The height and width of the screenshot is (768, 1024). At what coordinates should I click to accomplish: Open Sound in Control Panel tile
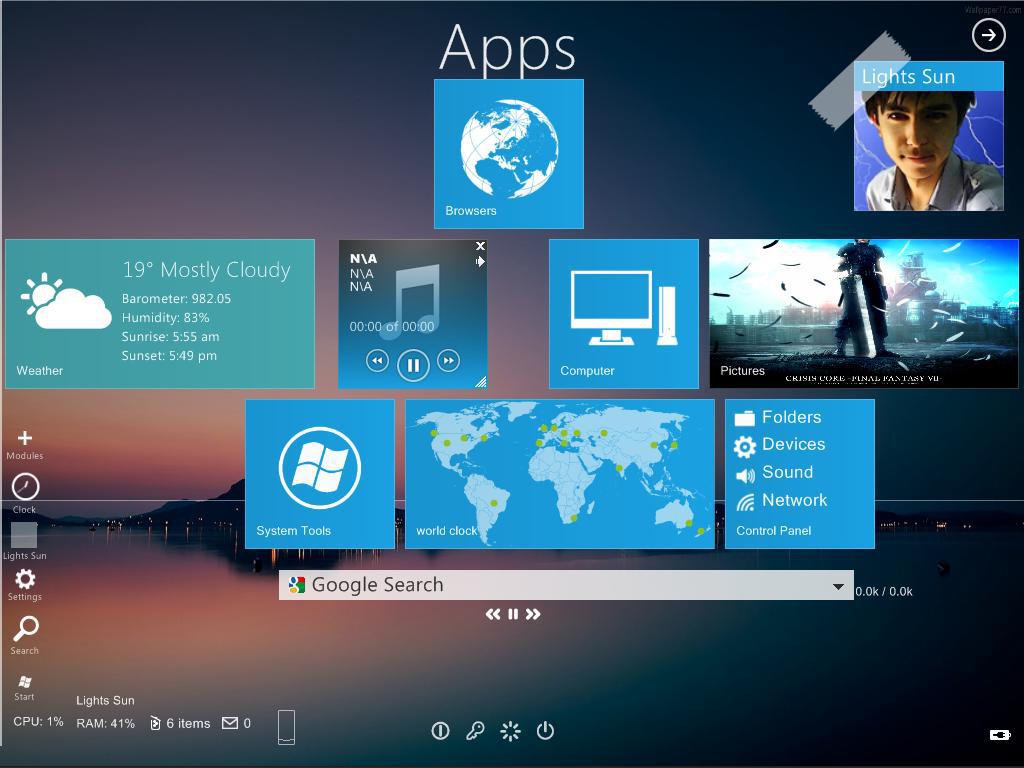(x=787, y=472)
